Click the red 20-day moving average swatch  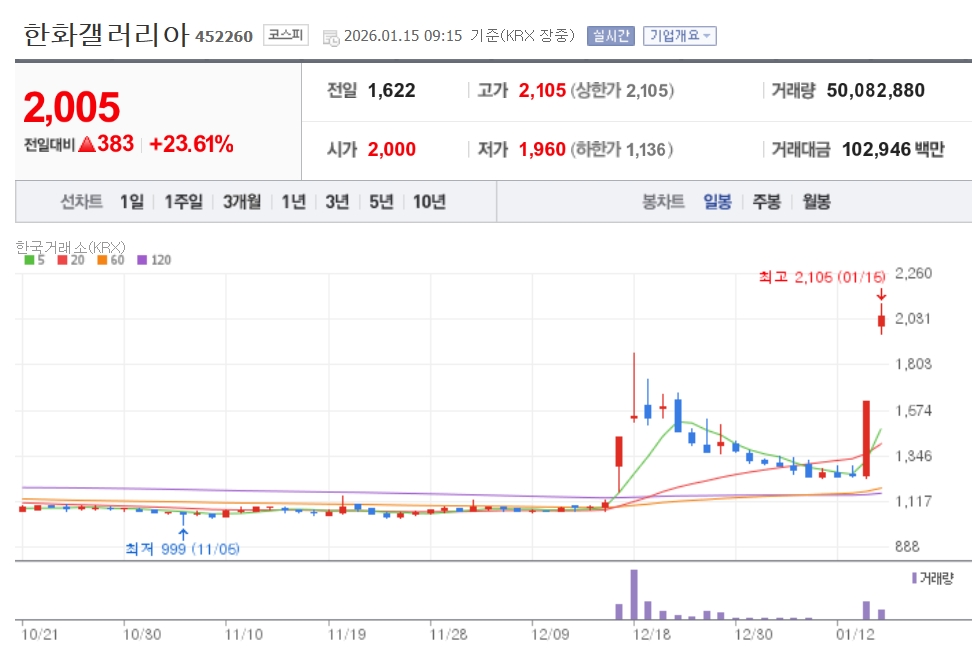tap(62, 260)
